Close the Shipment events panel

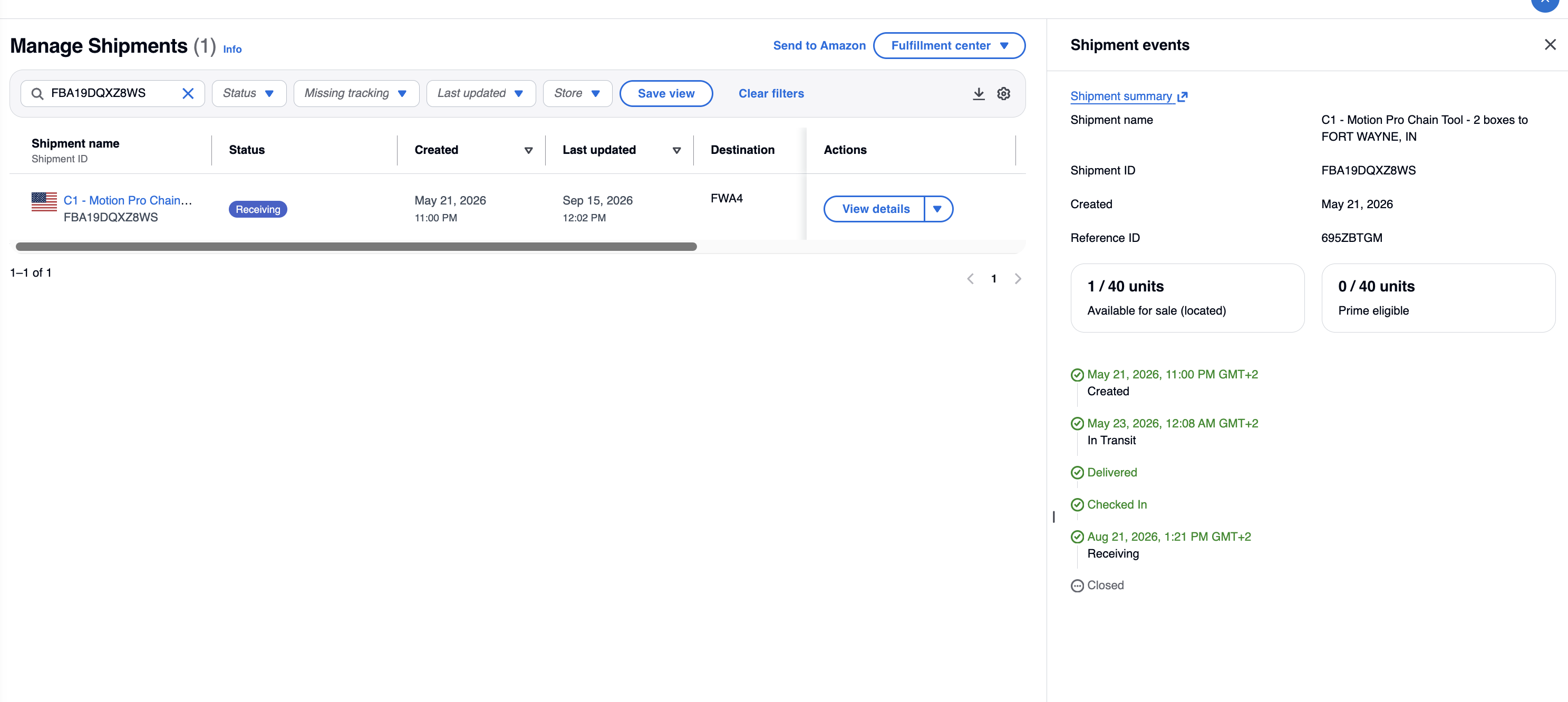coord(1550,44)
